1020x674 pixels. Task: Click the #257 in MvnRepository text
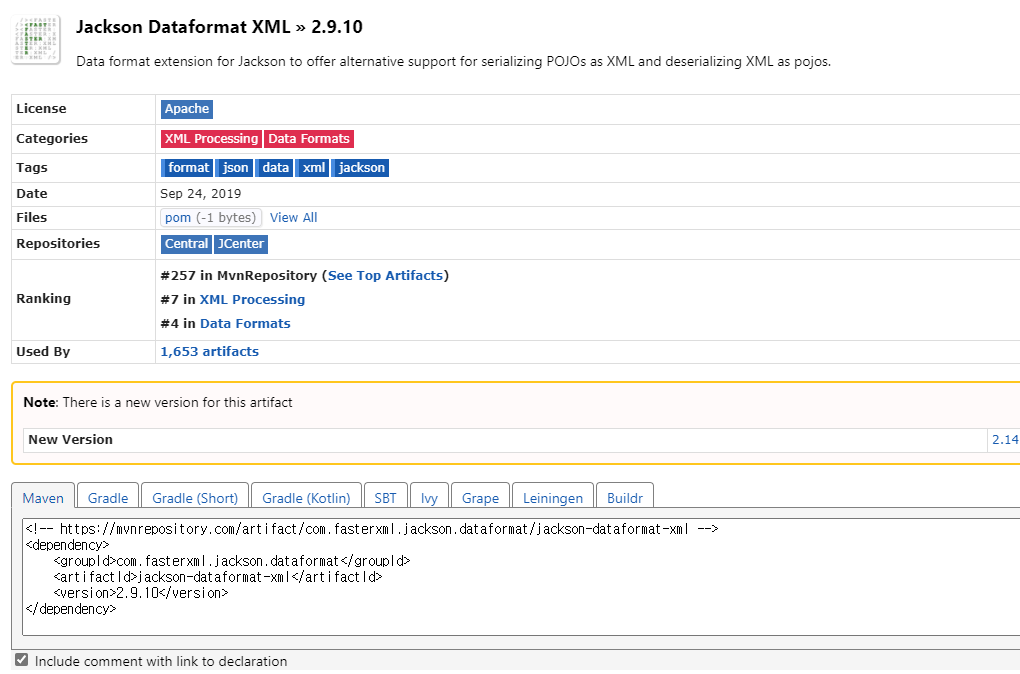click(239, 276)
